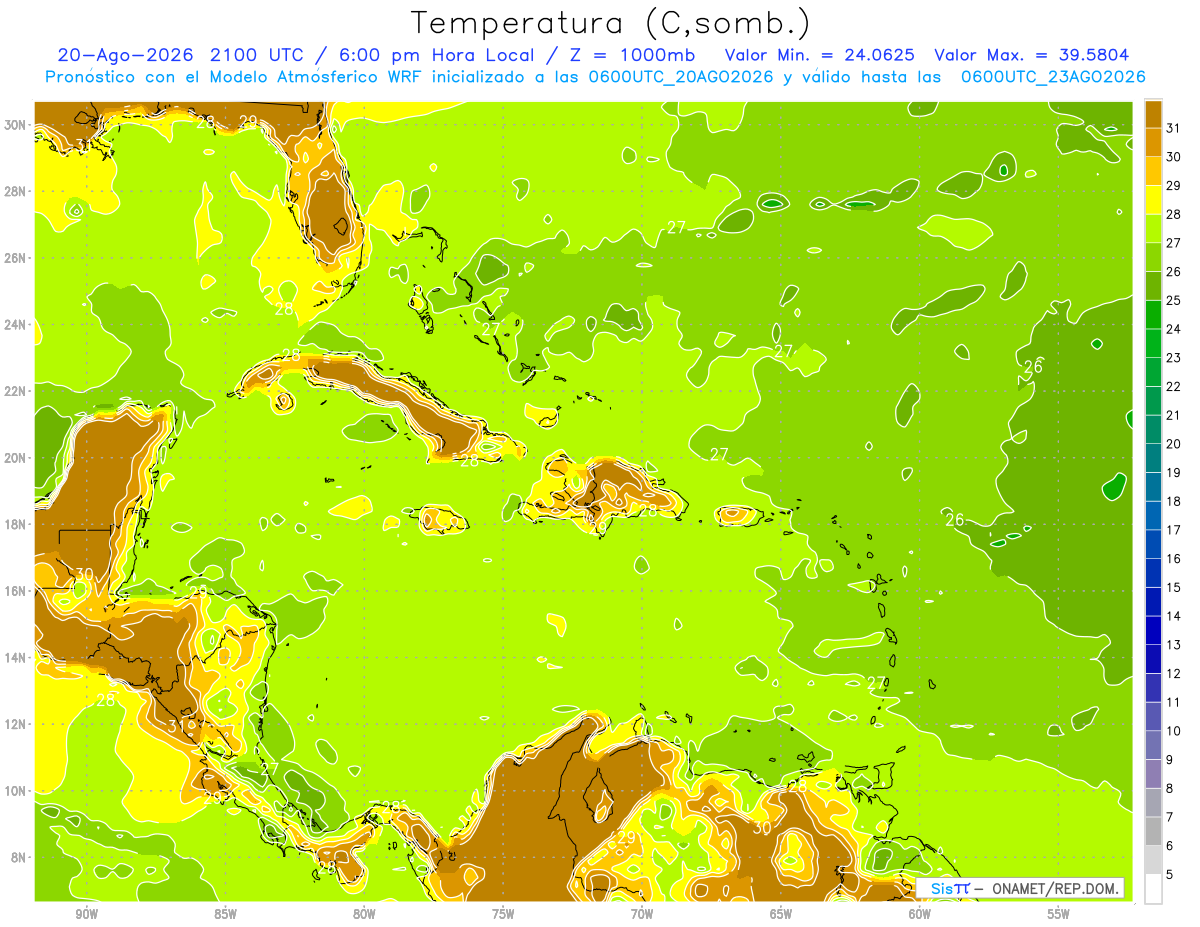The width and height of the screenshot is (1200, 927).
Task: Select the 11 value on the color scale
Action: pyautogui.click(x=1174, y=702)
